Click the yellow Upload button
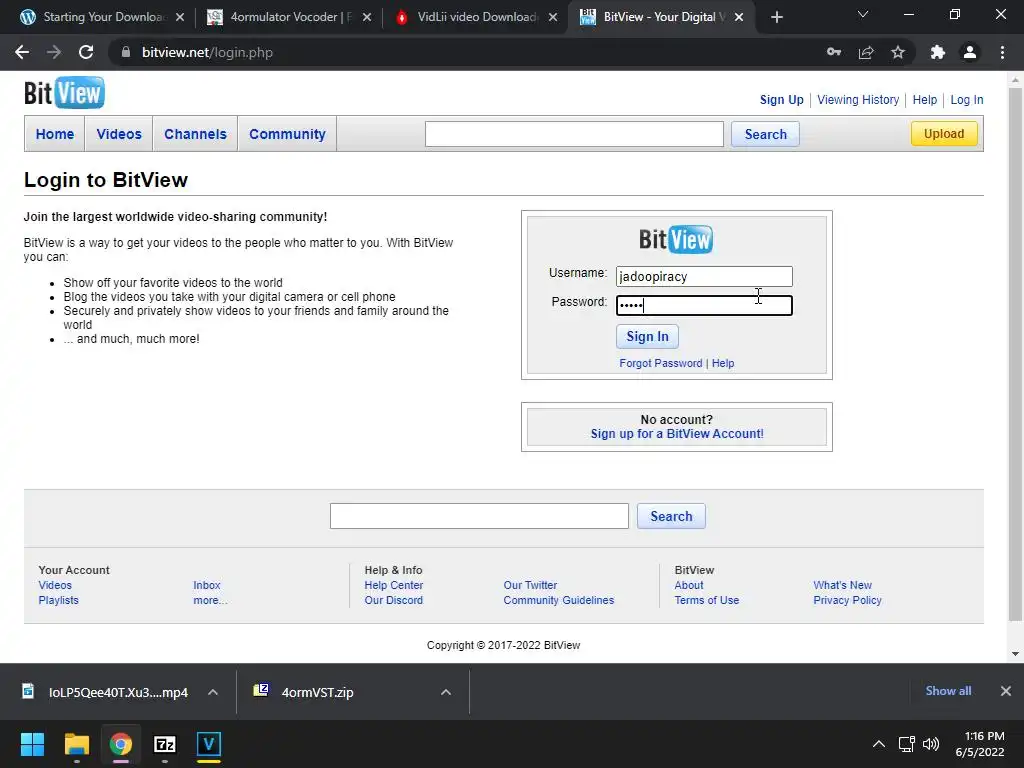 (944, 133)
